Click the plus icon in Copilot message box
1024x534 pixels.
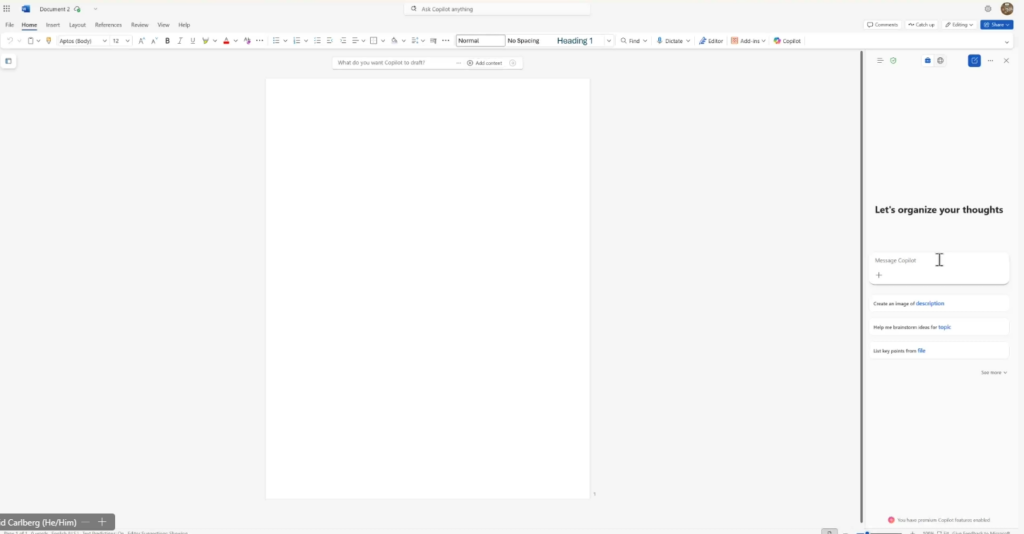(x=879, y=275)
